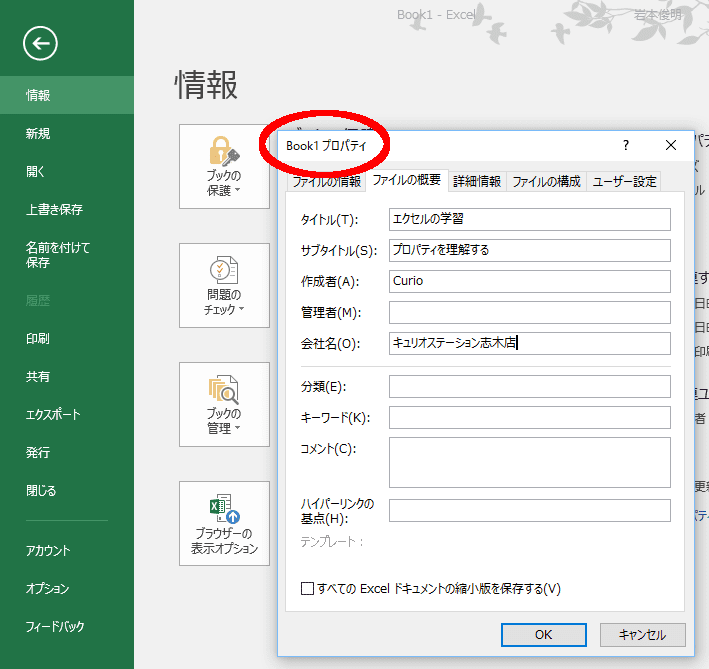709x669 pixels.
Task: Select エクスポート in the sidebar
Action: pos(67,415)
